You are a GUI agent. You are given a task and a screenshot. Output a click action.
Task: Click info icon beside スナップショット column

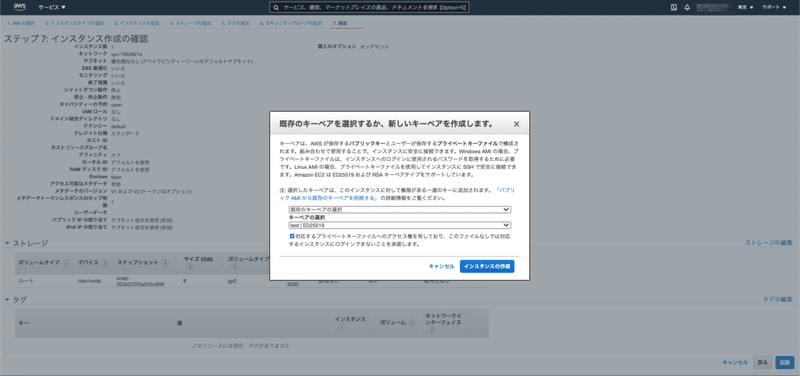[165, 263]
